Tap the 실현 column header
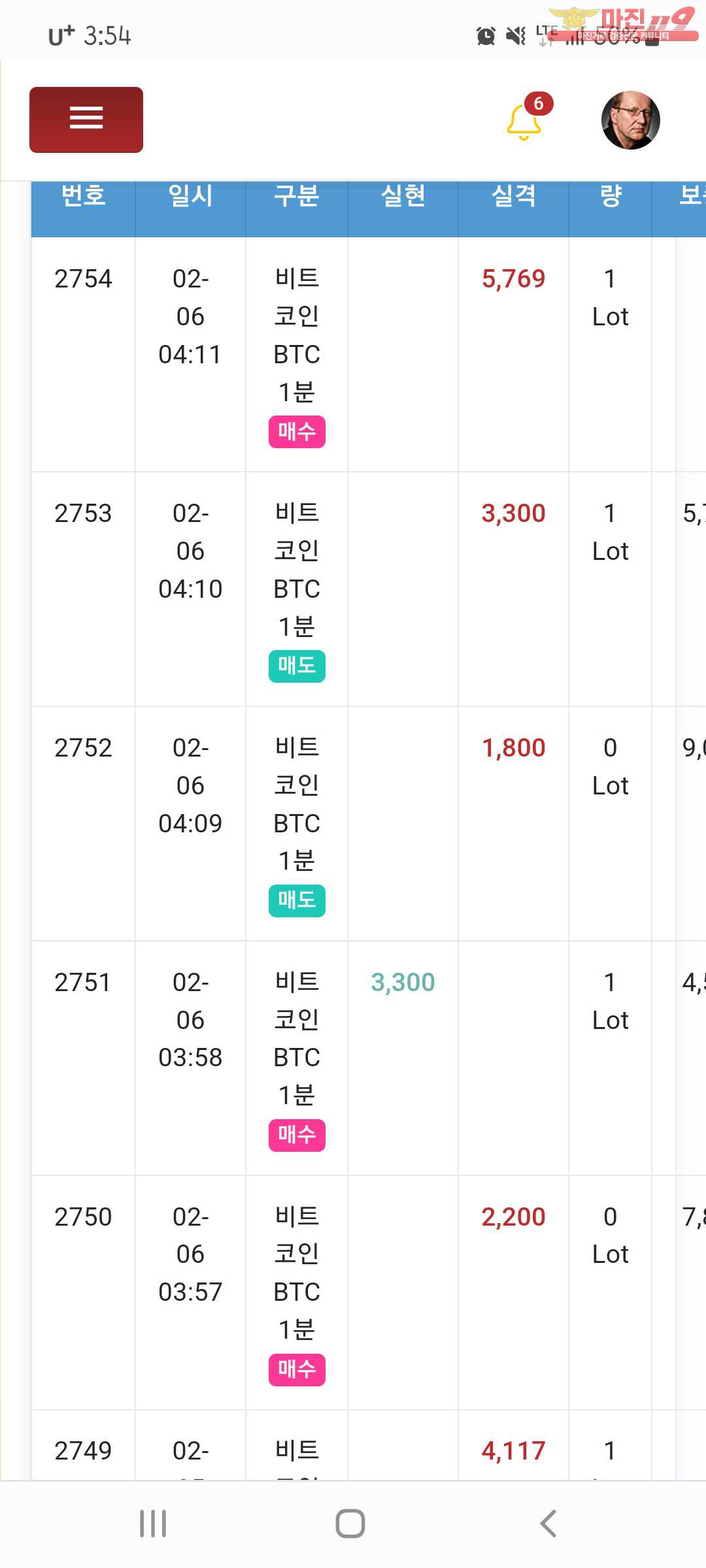This screenshot has height=1568, width=706. point(403,195)
